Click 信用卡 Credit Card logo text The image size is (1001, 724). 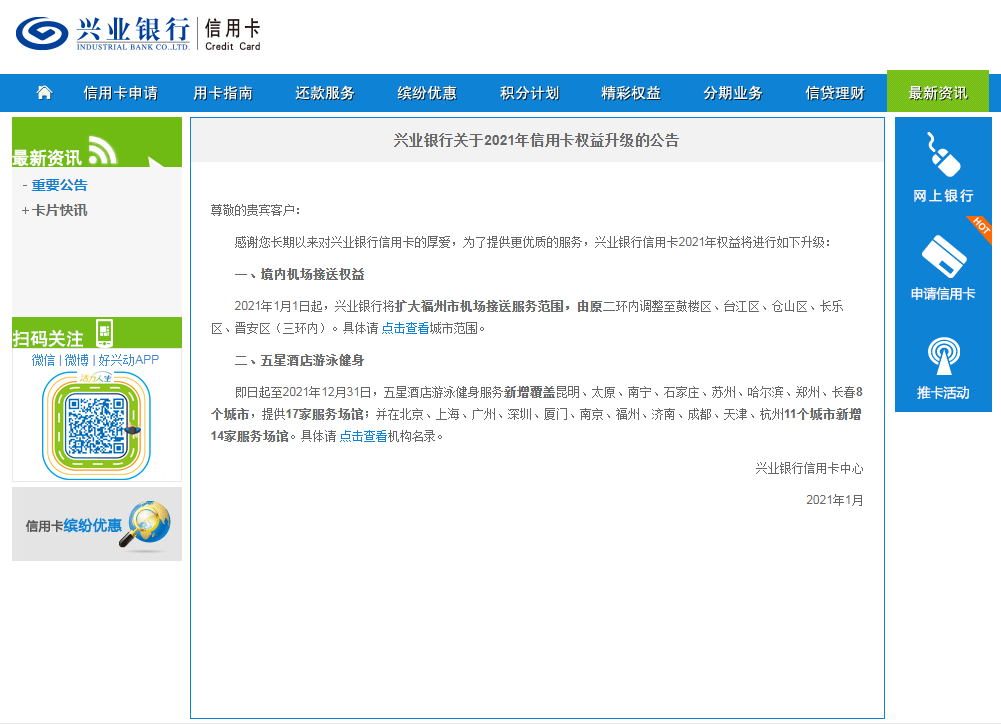(x=232, y=34)
